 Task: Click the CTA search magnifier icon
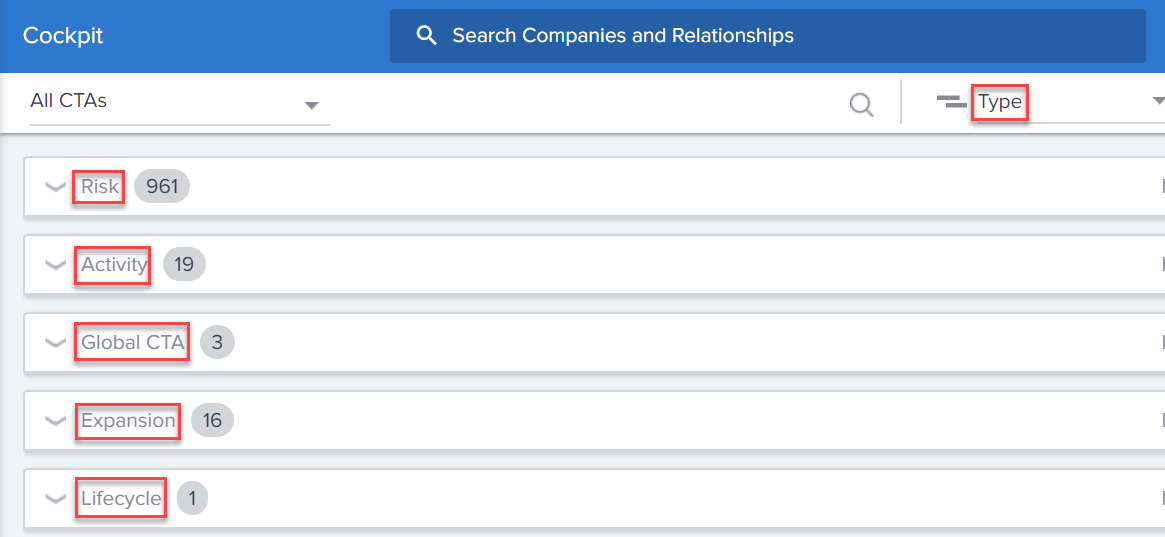pos(861,105)
